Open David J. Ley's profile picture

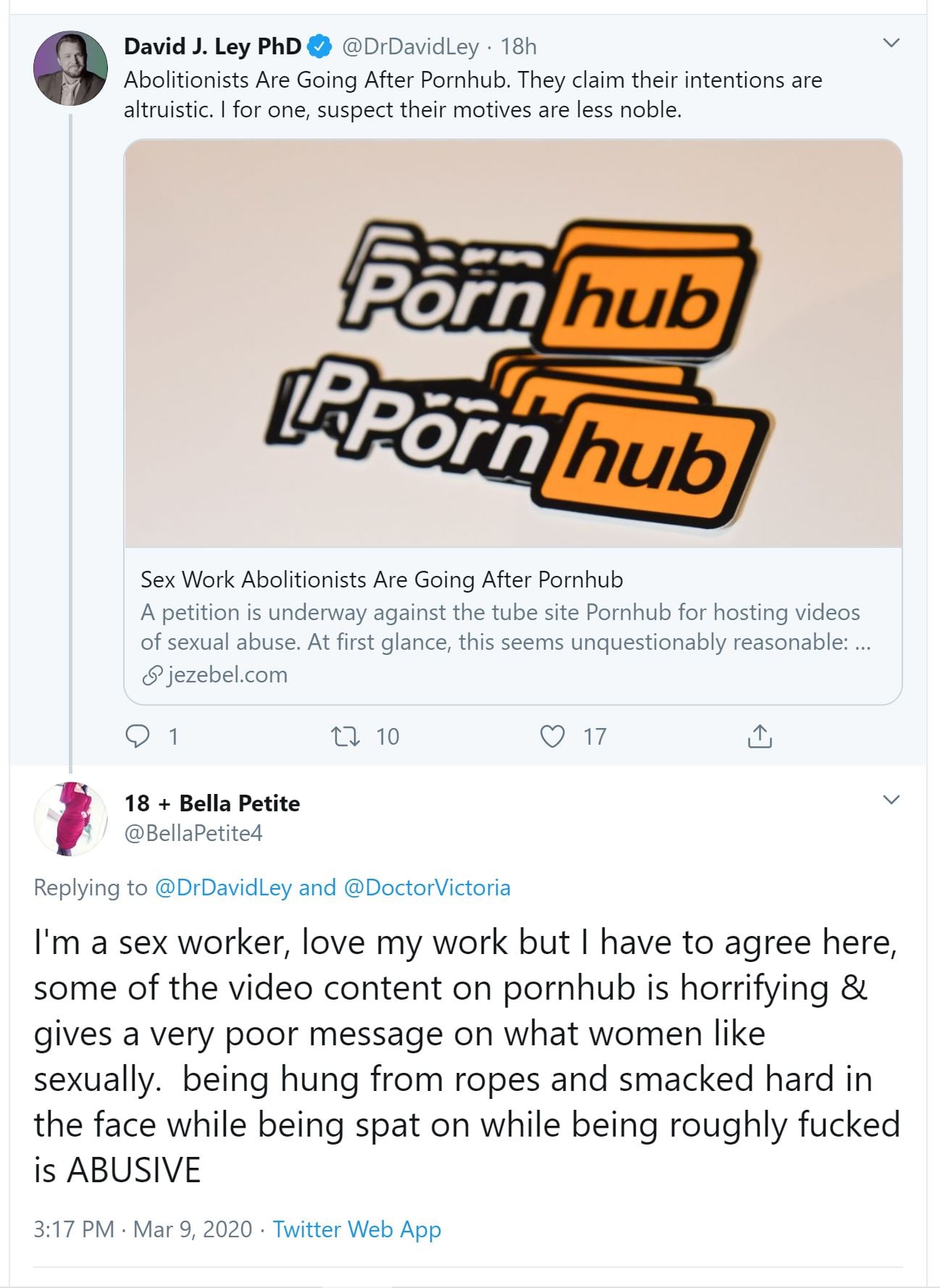pyautogui.click(x=70, y=68)
